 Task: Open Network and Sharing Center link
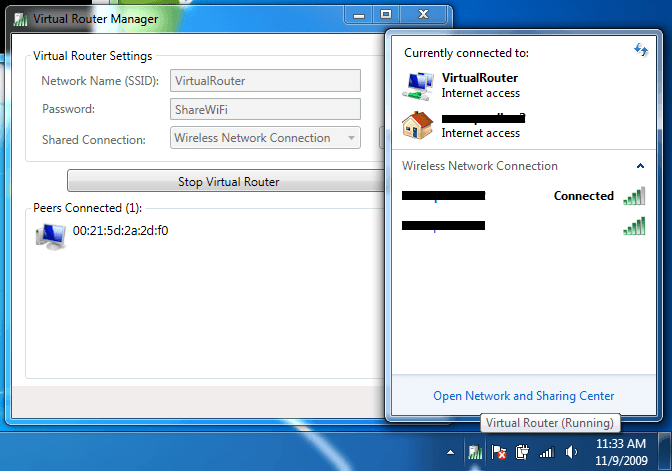(x=523, y=396)
